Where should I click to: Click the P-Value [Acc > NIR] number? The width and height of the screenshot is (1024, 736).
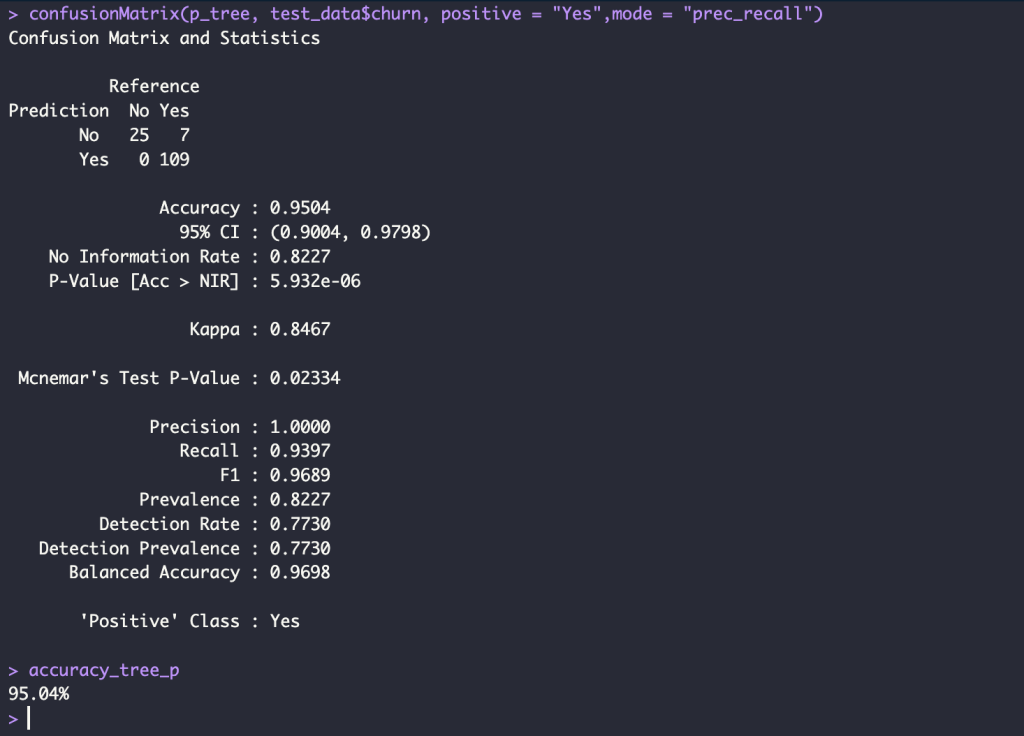click(315, 281)
